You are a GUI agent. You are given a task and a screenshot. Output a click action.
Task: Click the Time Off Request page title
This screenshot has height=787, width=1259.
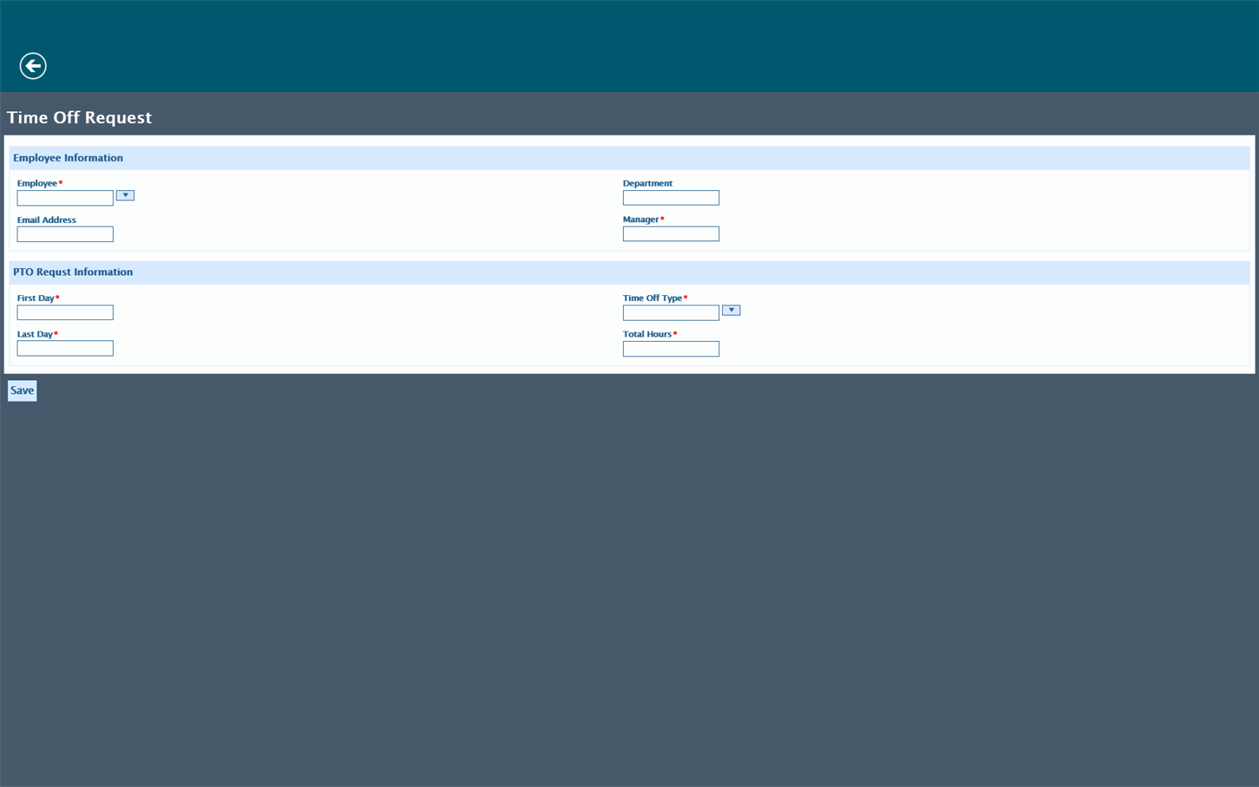click(79, 117)
